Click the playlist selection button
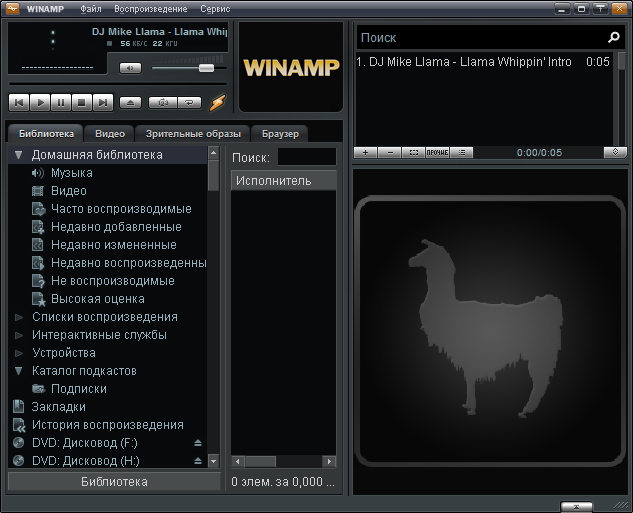The image size is (633, 513). [414, 153]
